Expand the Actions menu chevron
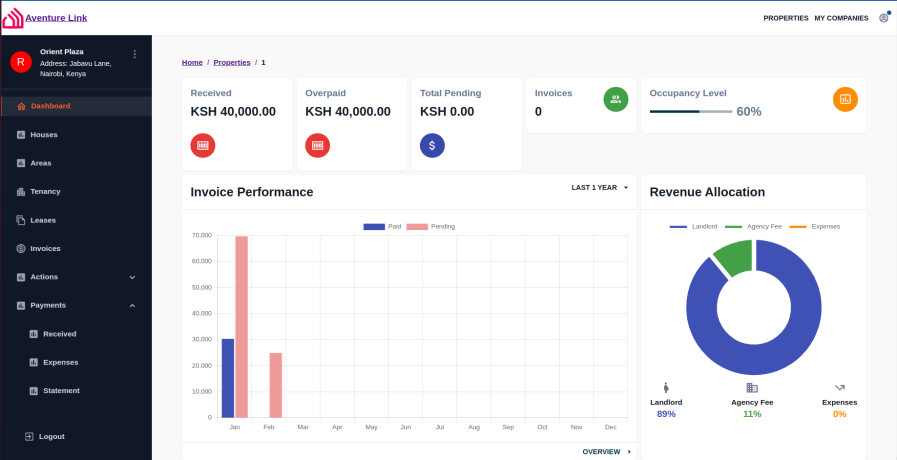Image resolution: width=897 pixels, height=460 pixels. (133, 277)
